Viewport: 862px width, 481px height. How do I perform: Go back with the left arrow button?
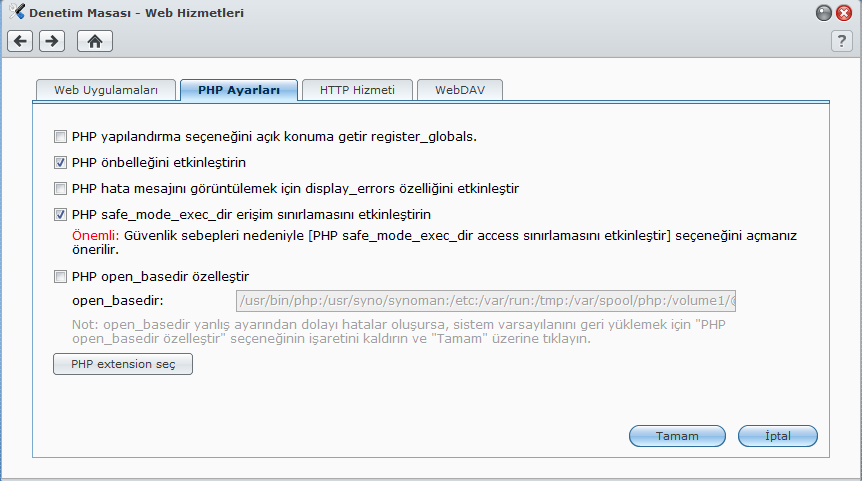[21, 41]
